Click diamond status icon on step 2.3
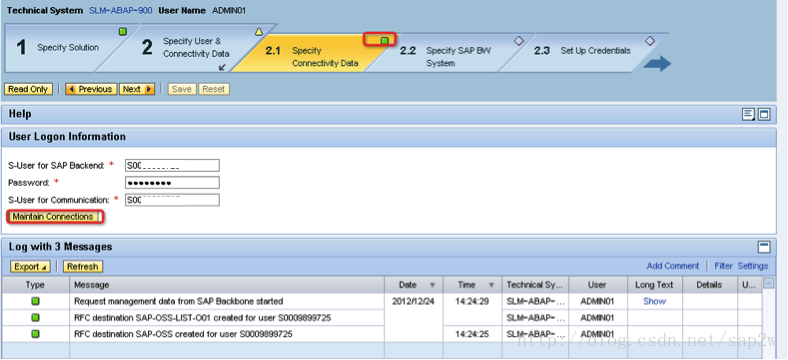 click(x=650, y=41)
